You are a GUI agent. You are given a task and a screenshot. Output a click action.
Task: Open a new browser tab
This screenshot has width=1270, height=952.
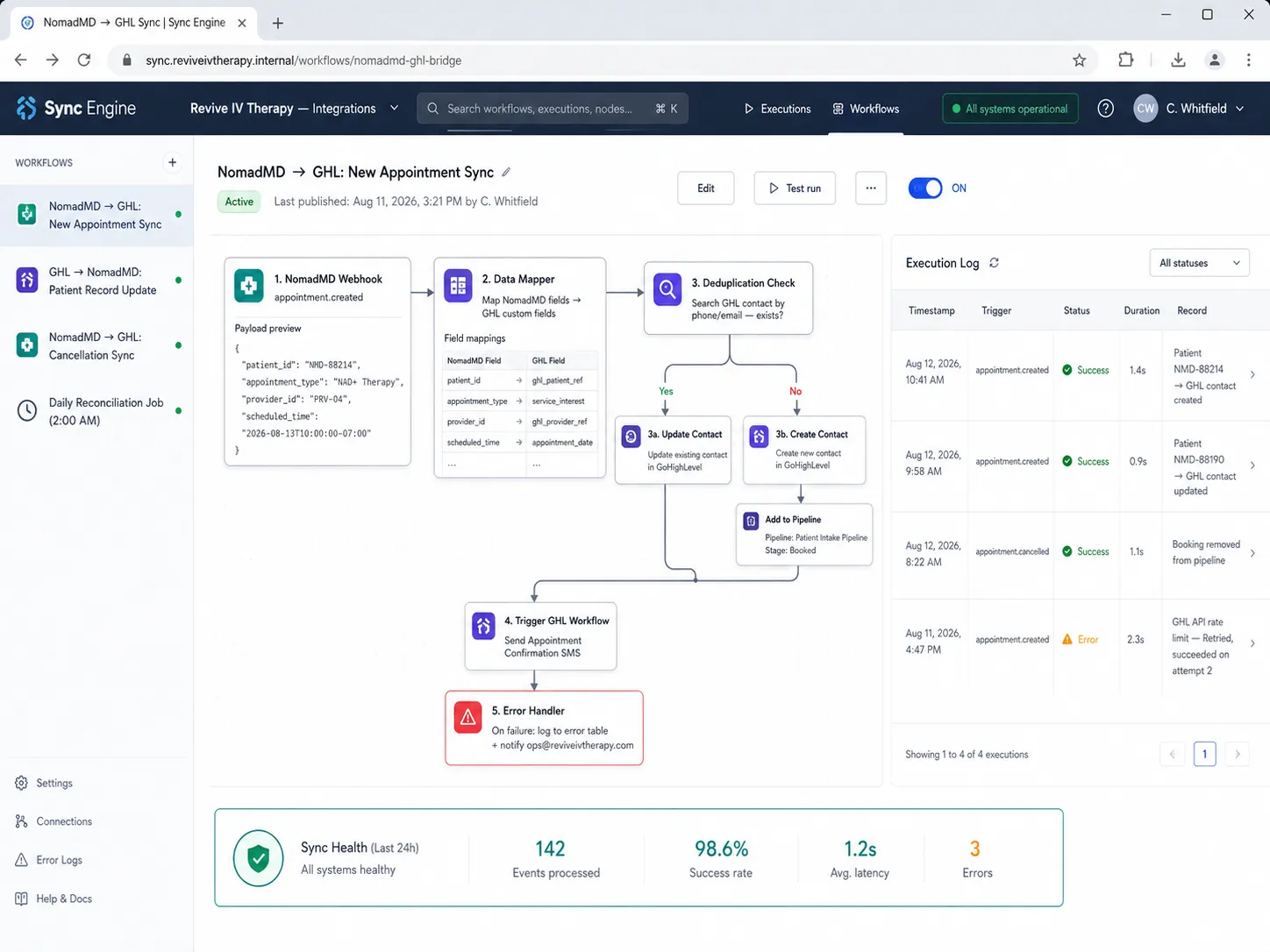pos(278,23)
